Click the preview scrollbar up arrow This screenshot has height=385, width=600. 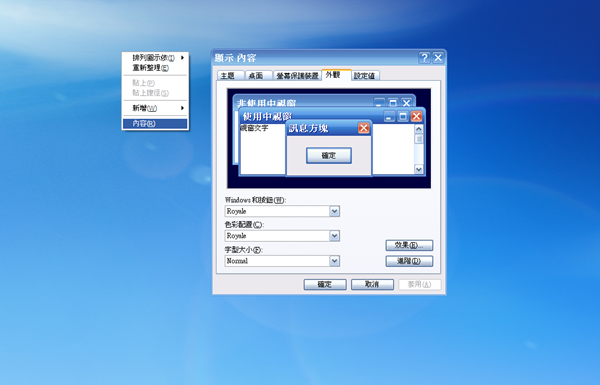(x=419, y=129)
